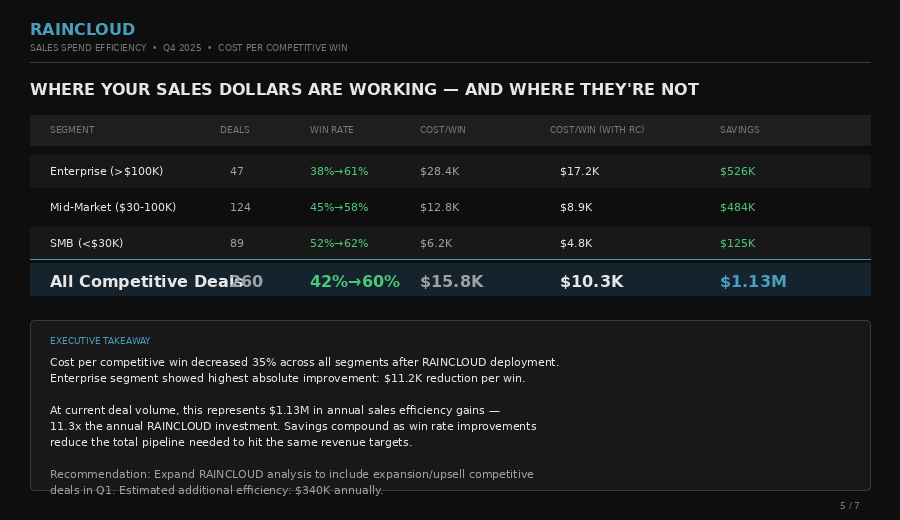Click the $17.2K cost with RC

[x=579, y=171]
